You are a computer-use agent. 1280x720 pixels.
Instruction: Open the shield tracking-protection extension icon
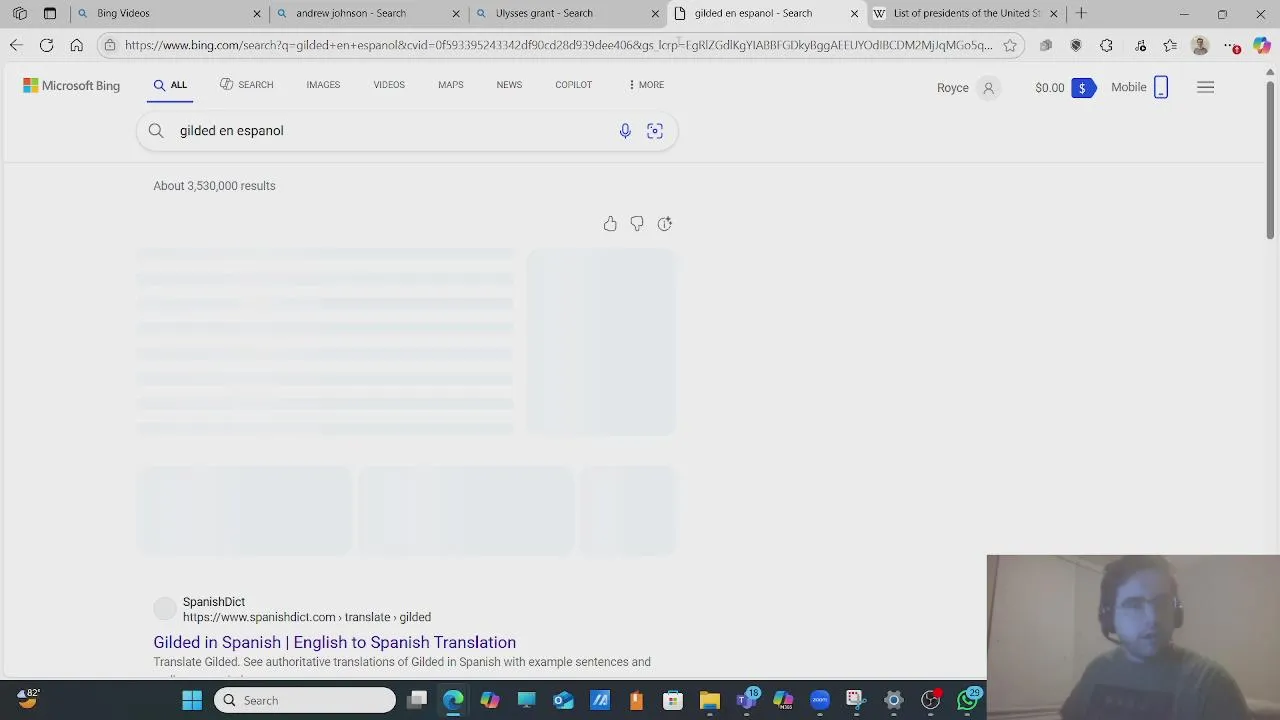1076,45
